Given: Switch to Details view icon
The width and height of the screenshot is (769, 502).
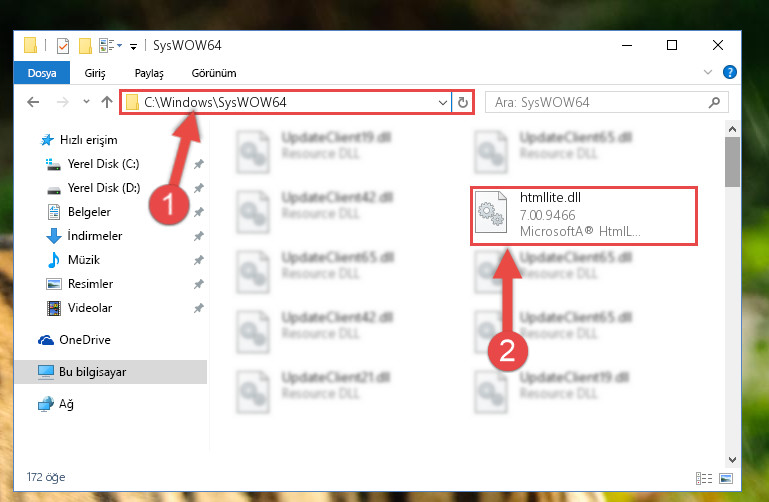Looking at the screenshot, I should [704, 478].
